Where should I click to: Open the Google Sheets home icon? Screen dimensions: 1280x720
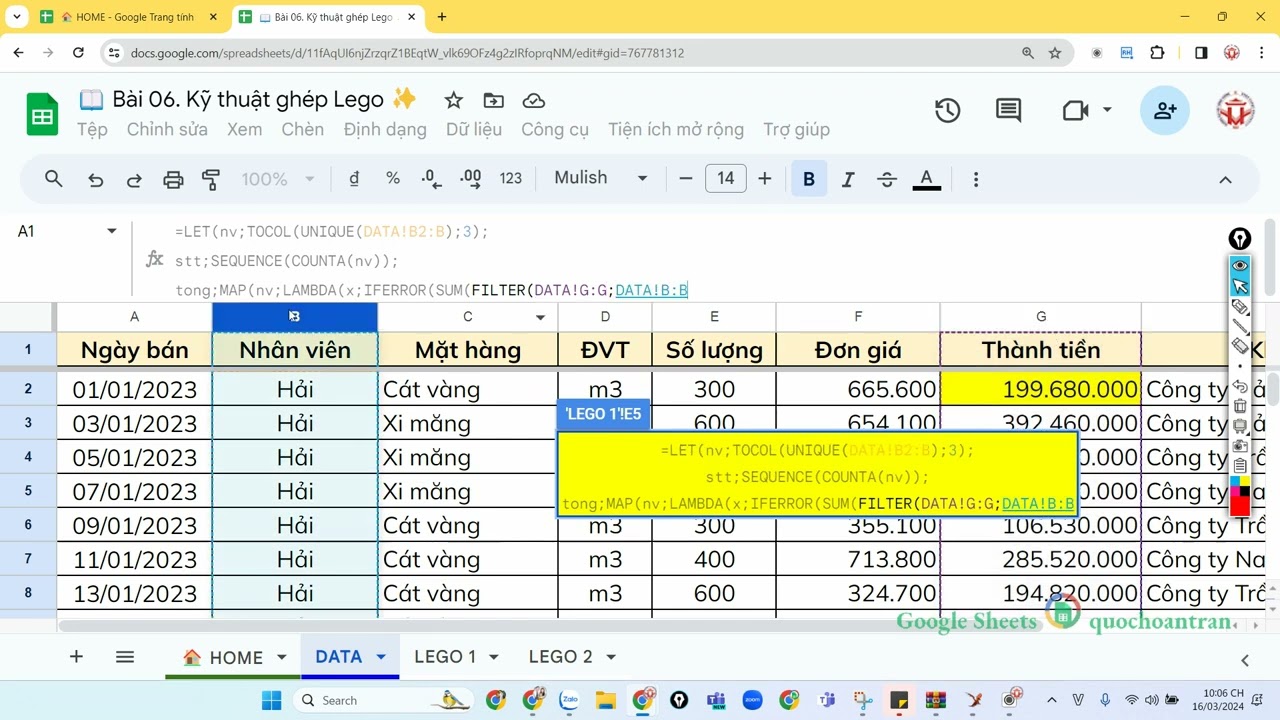(42, 114)
